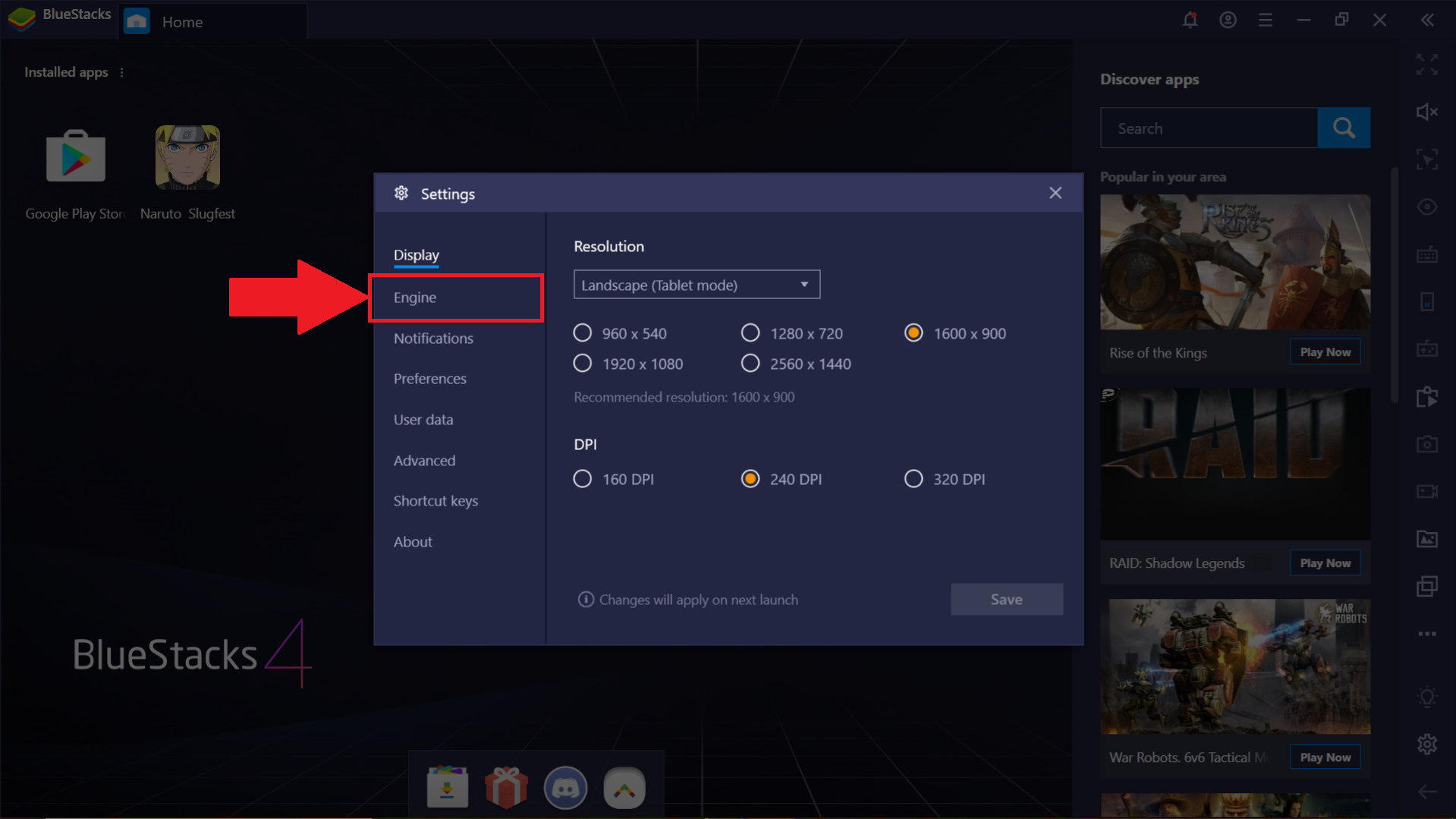Select 2560 x 1440 resolution
The height and width of the screenshot is (819, 1456).
coord(750,364)
